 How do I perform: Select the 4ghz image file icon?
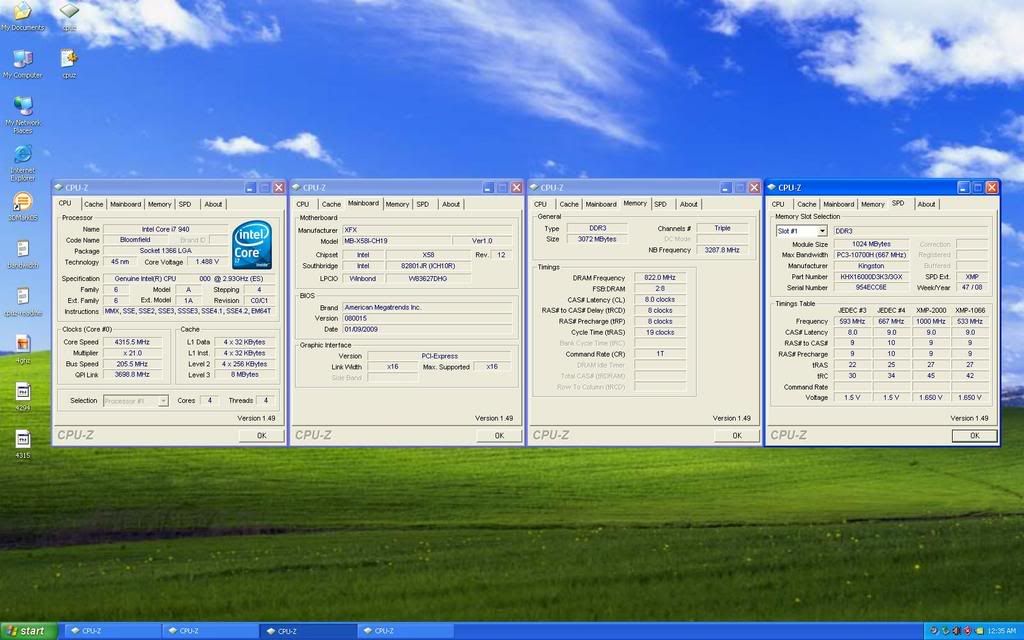(23, 349)
